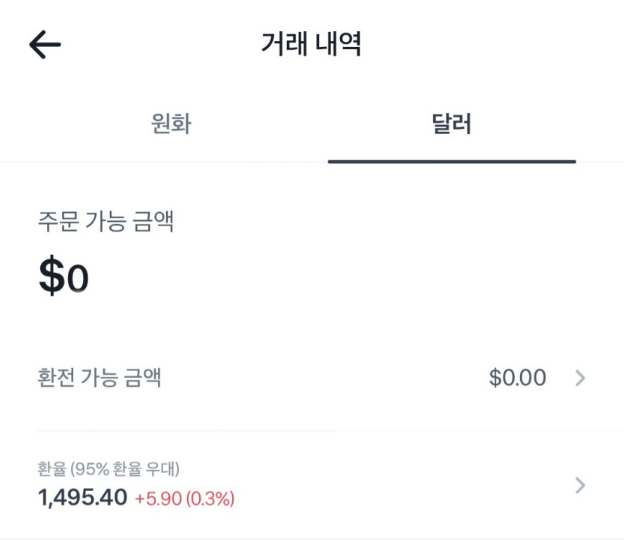624x540 pixels.
Task: Click the dark underline beneath 달러
Action: tap(451, 161)
